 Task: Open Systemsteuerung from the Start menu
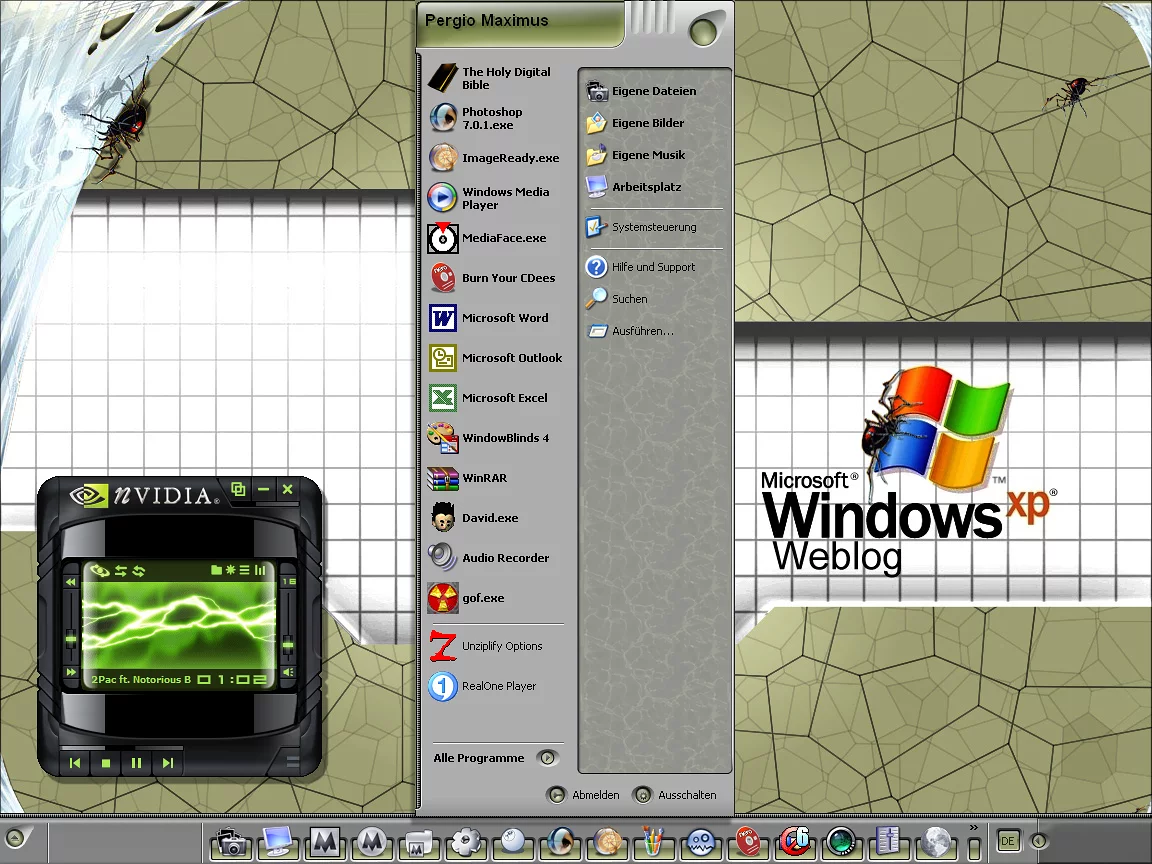[654, 227]
